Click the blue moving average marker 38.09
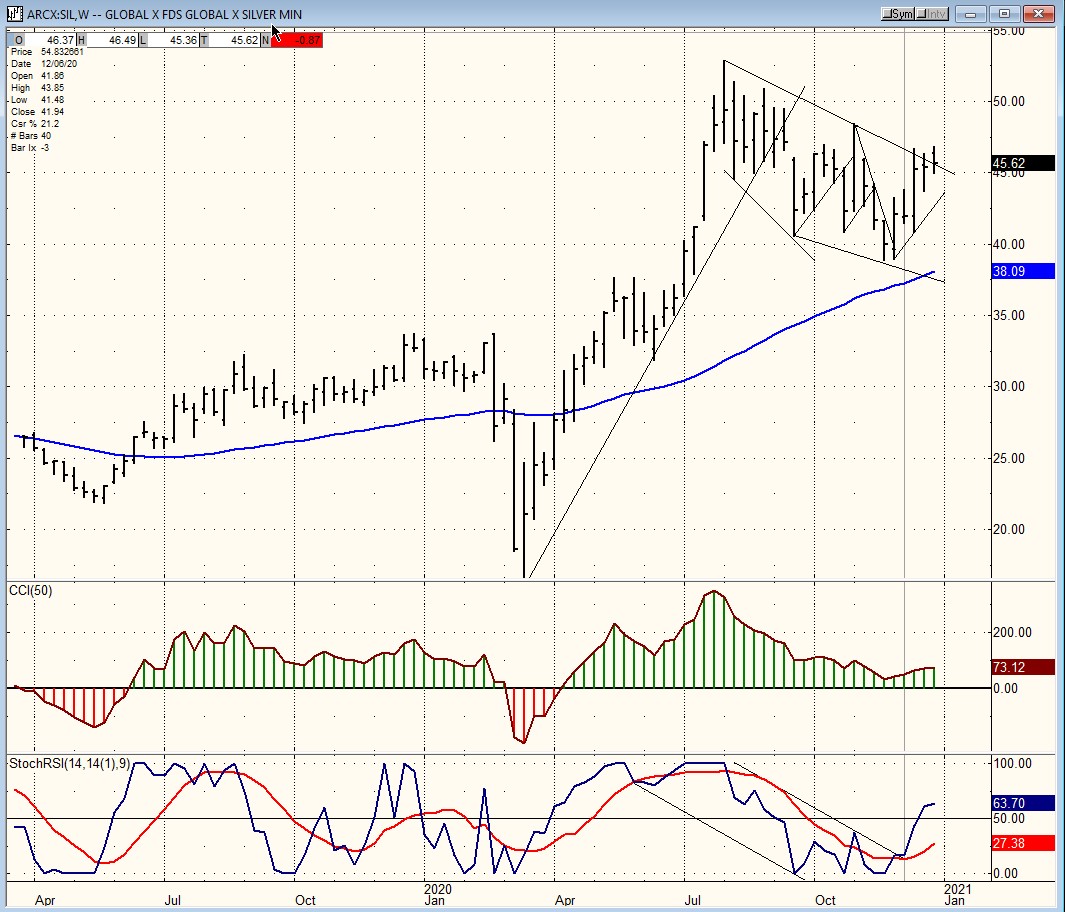 point(1023,271)
